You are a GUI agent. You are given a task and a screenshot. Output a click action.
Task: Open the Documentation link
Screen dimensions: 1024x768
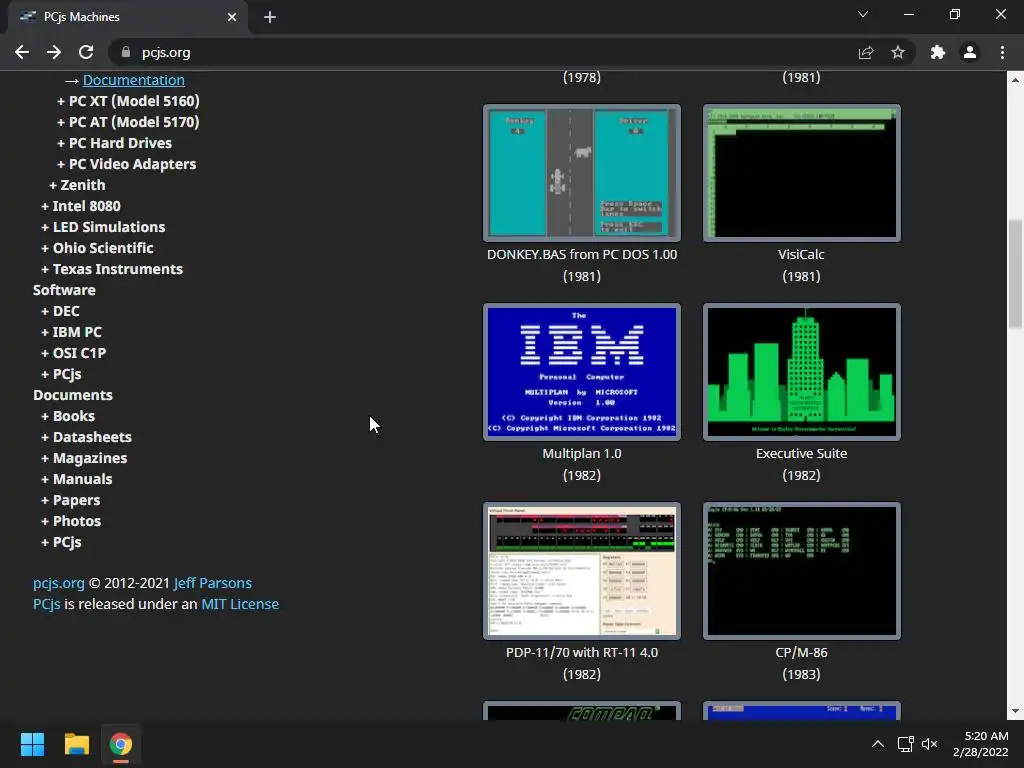pyautogui.click(x=133, y=80)
